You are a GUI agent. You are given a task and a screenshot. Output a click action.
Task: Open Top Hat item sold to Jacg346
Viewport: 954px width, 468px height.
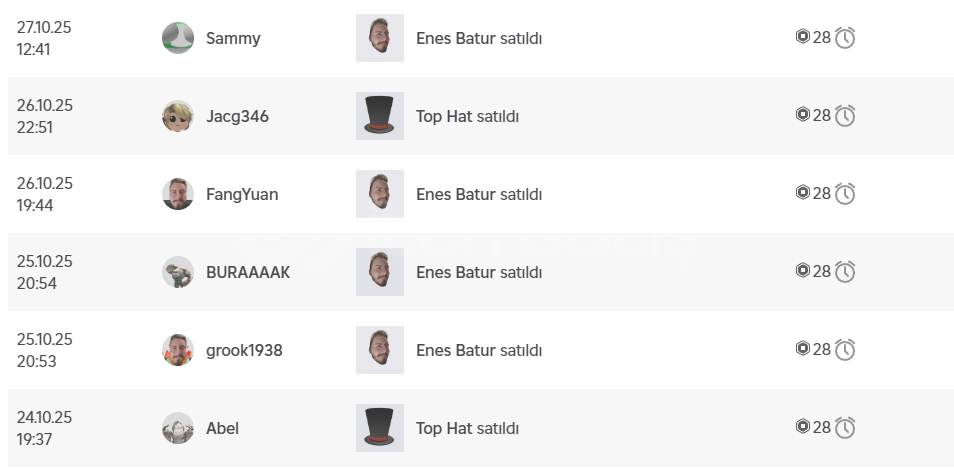444,116
